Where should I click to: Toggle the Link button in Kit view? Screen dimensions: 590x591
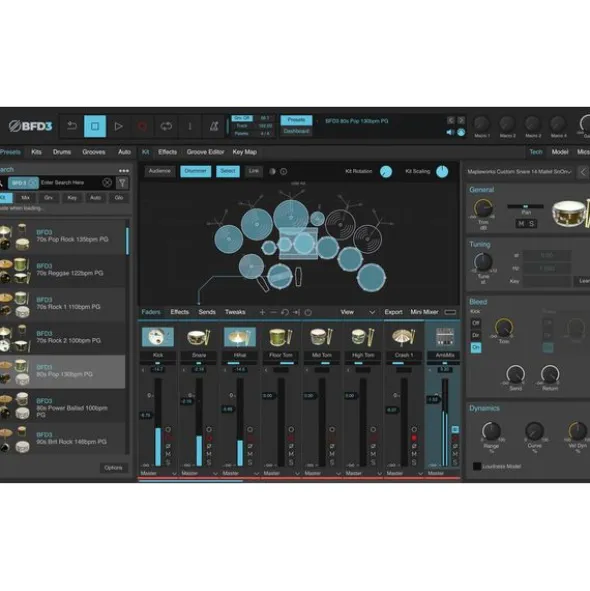click(x=254, y=171)
